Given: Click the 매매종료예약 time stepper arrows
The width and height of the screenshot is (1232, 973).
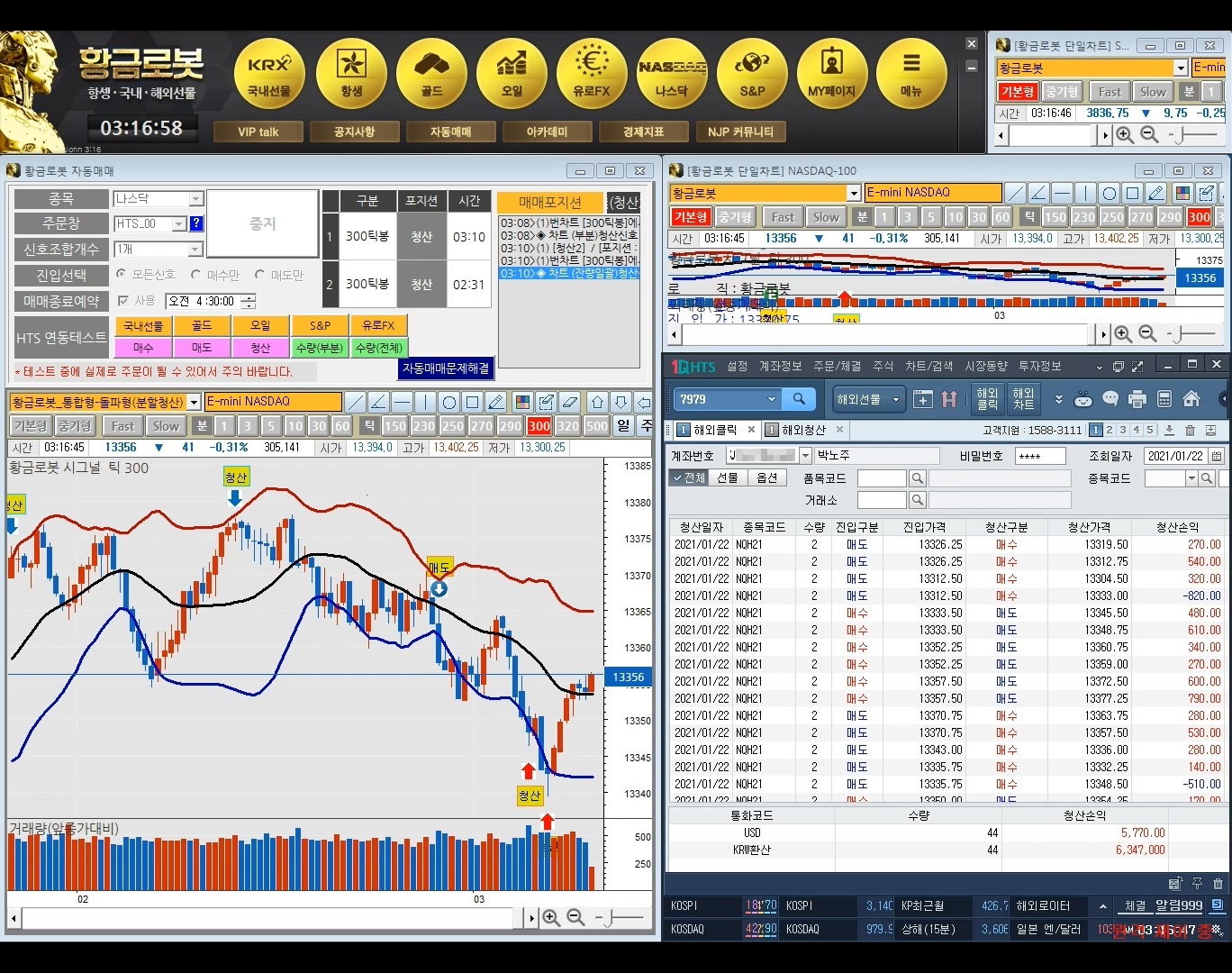Looking at the screenshot, I should click(x=249, y=301).
